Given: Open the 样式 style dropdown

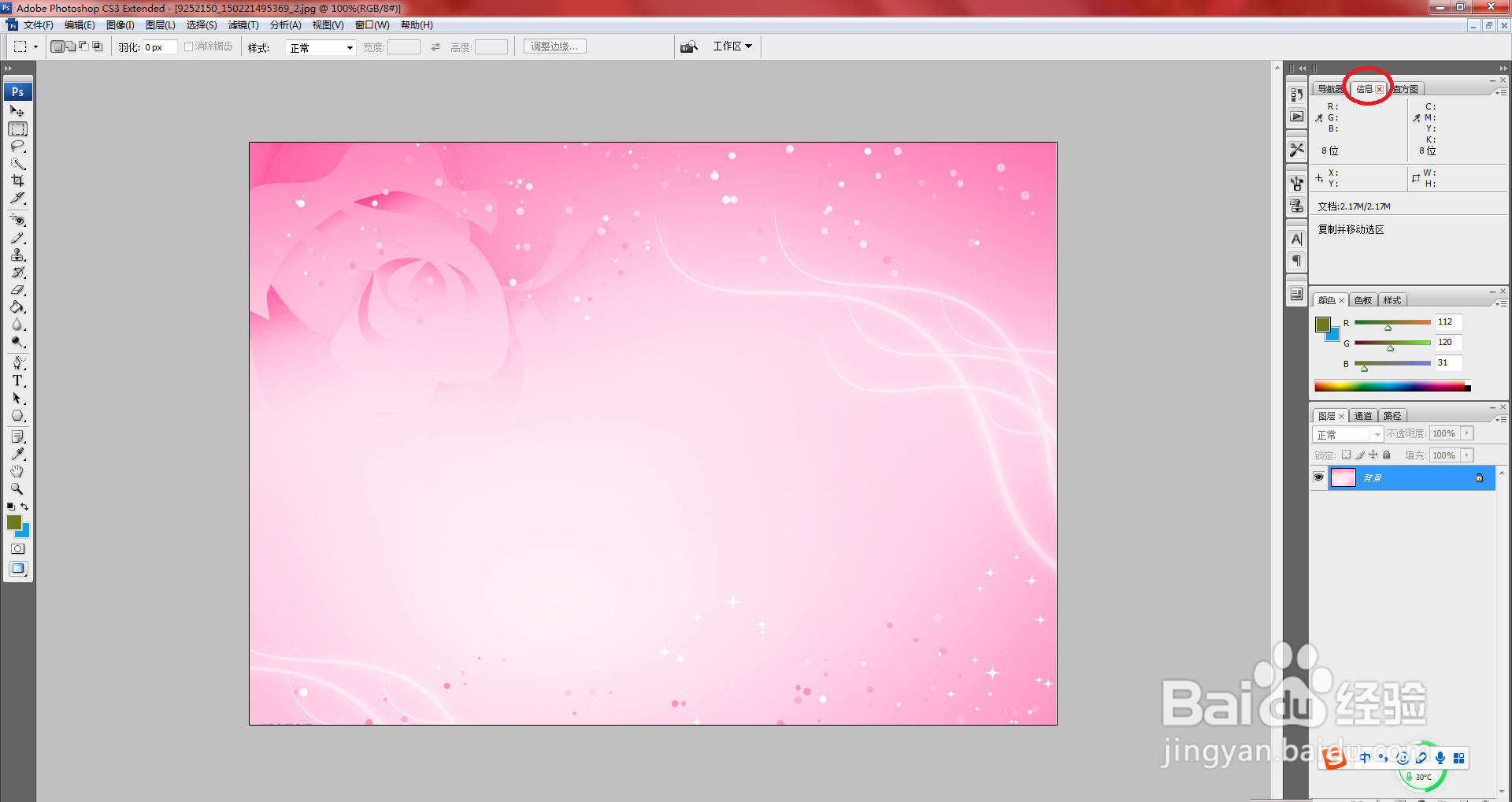Looking at the screenshot, I should (x=321, y=47).
